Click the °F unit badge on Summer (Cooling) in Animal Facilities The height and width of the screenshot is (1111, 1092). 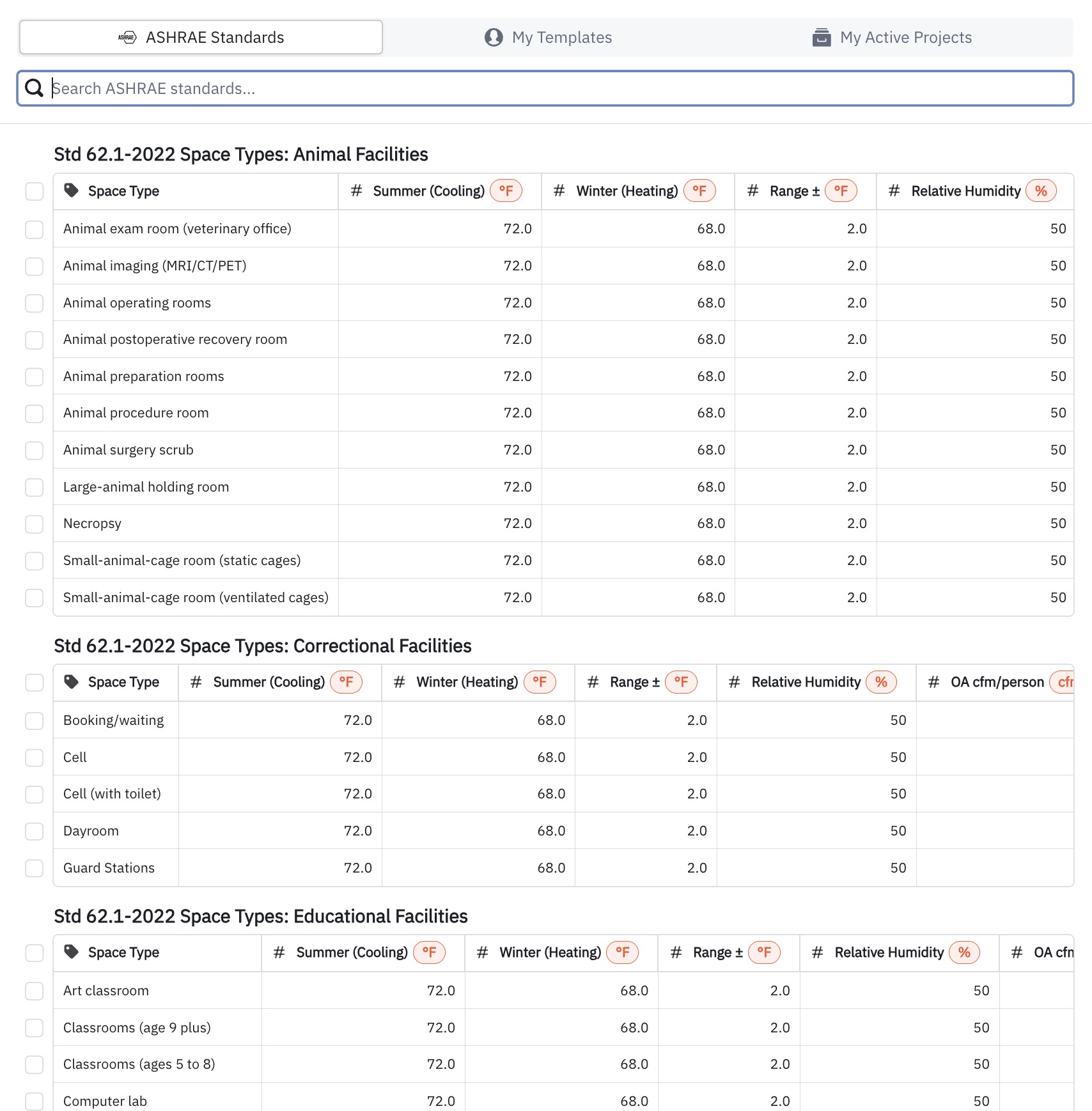[x=506, y=190]
